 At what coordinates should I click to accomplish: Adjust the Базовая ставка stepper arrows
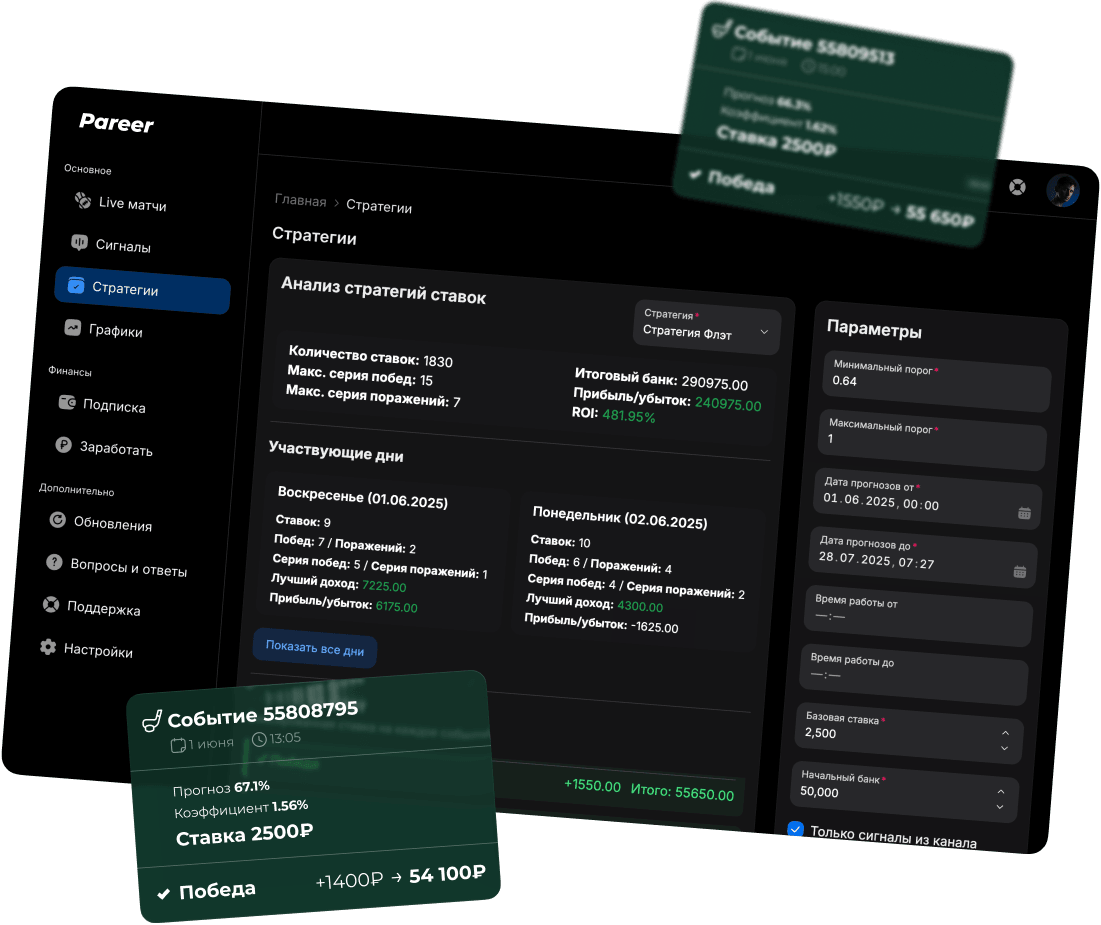1004,741
